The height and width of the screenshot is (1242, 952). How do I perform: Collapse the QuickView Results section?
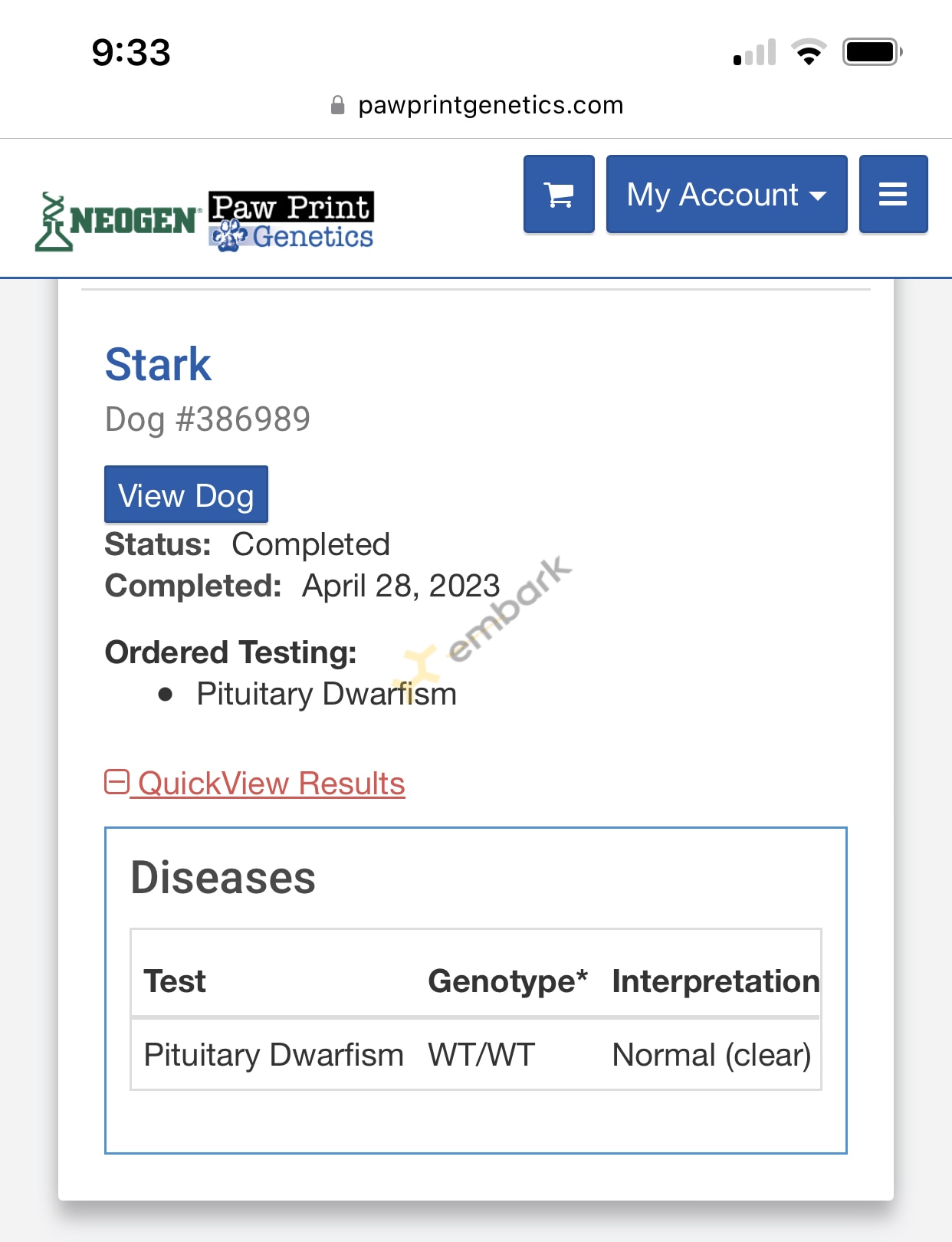point(255,784)
